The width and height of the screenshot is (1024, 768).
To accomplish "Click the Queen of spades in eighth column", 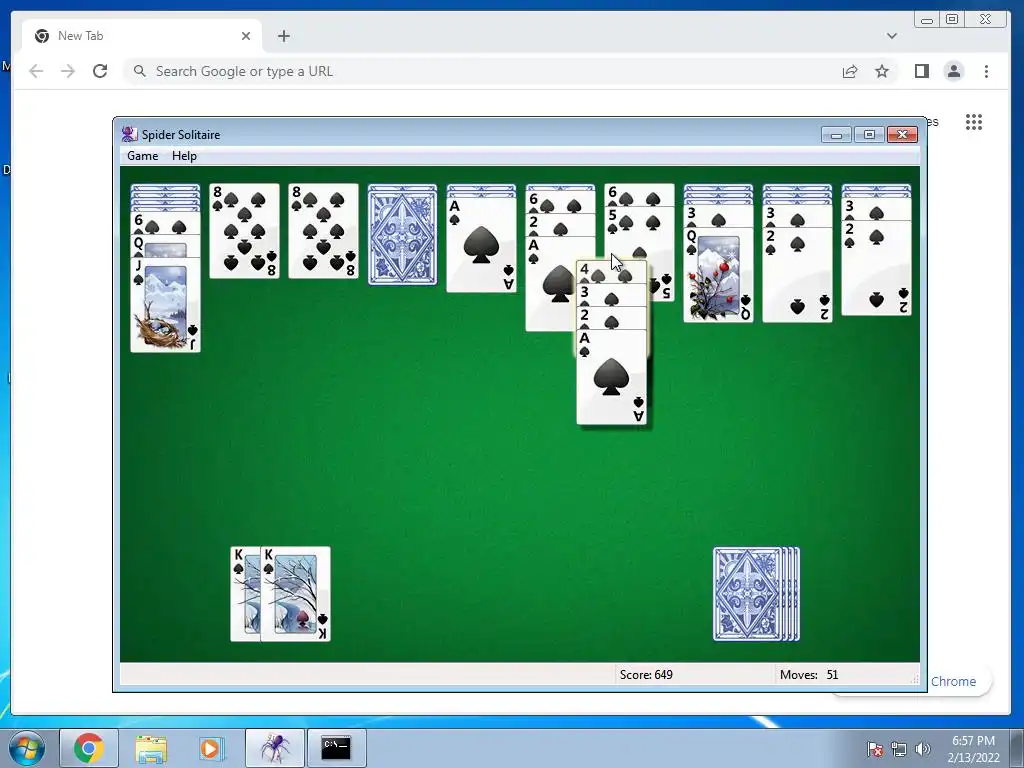I will 718,274.
